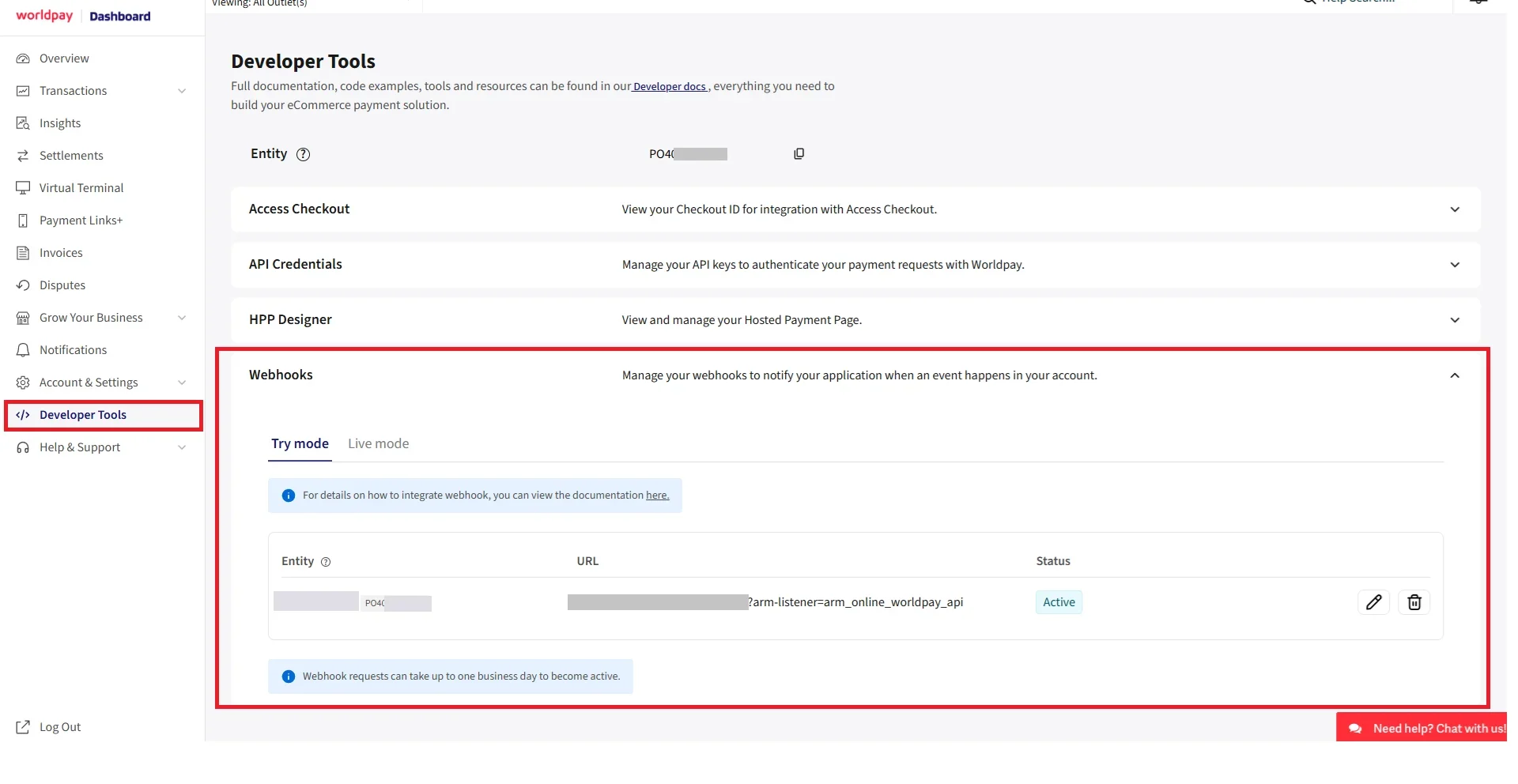Viewport: 1518px width, 784px height.
Task: Click the Invoices document icon
Action: pos(23,253)
